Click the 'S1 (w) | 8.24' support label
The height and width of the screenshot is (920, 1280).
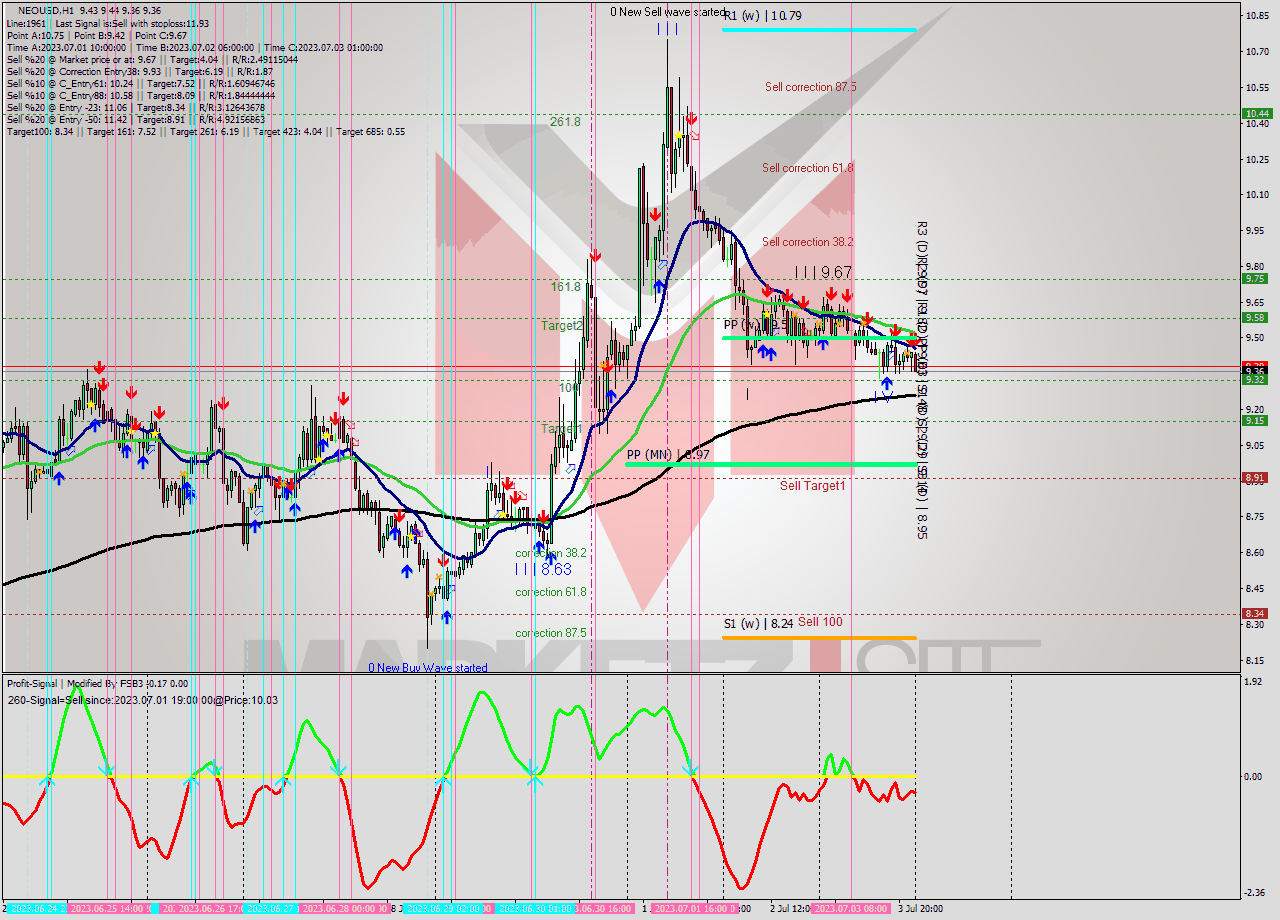coord(758,623)
